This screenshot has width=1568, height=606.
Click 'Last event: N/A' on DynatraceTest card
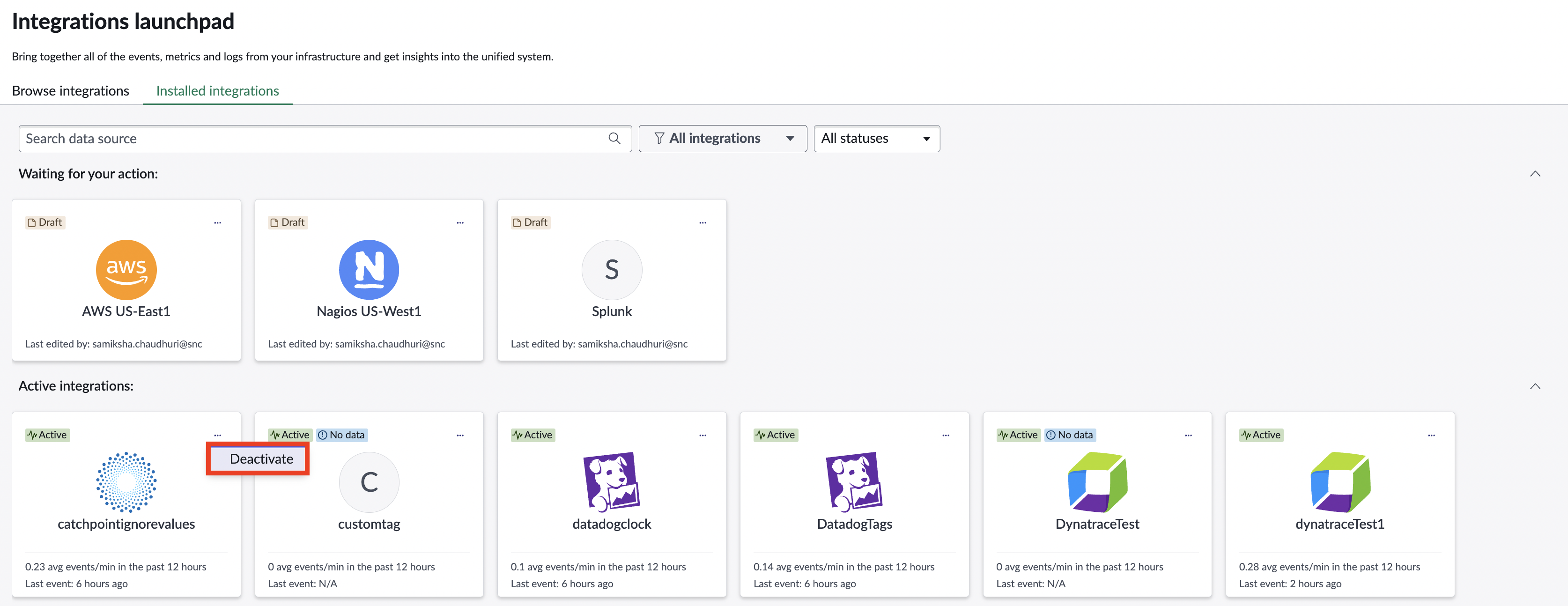[x=1031, y=584]
